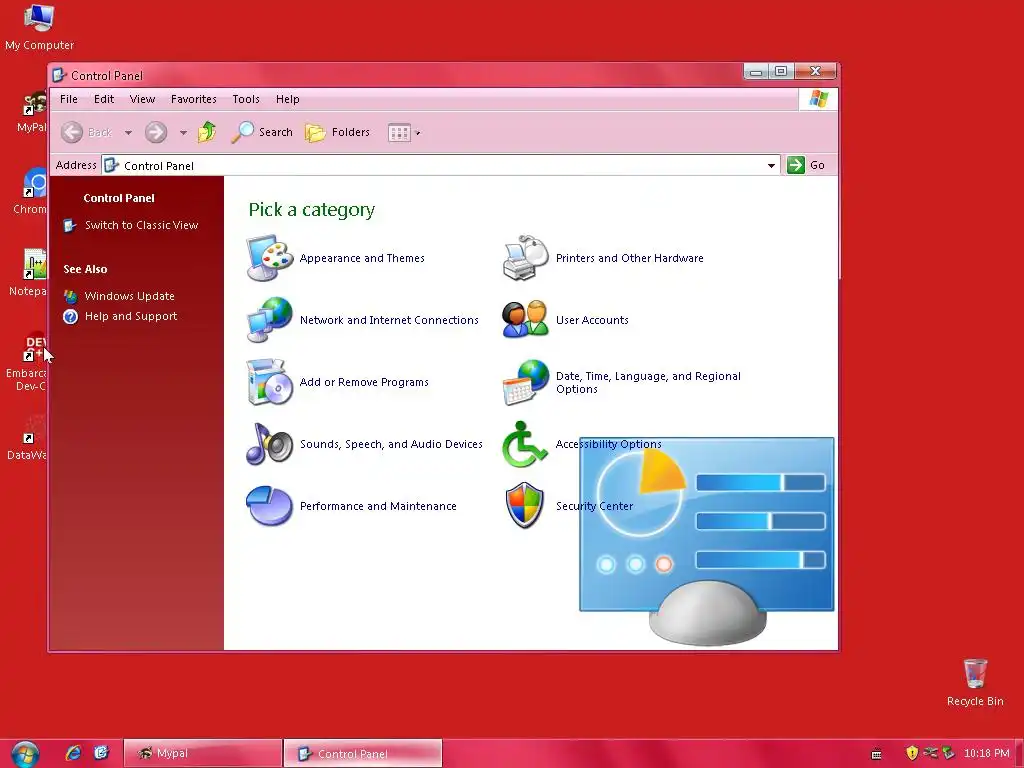Switch to the Mypal taskbar button
This screenshot has width=1024, height=768.
coord(202,754)
